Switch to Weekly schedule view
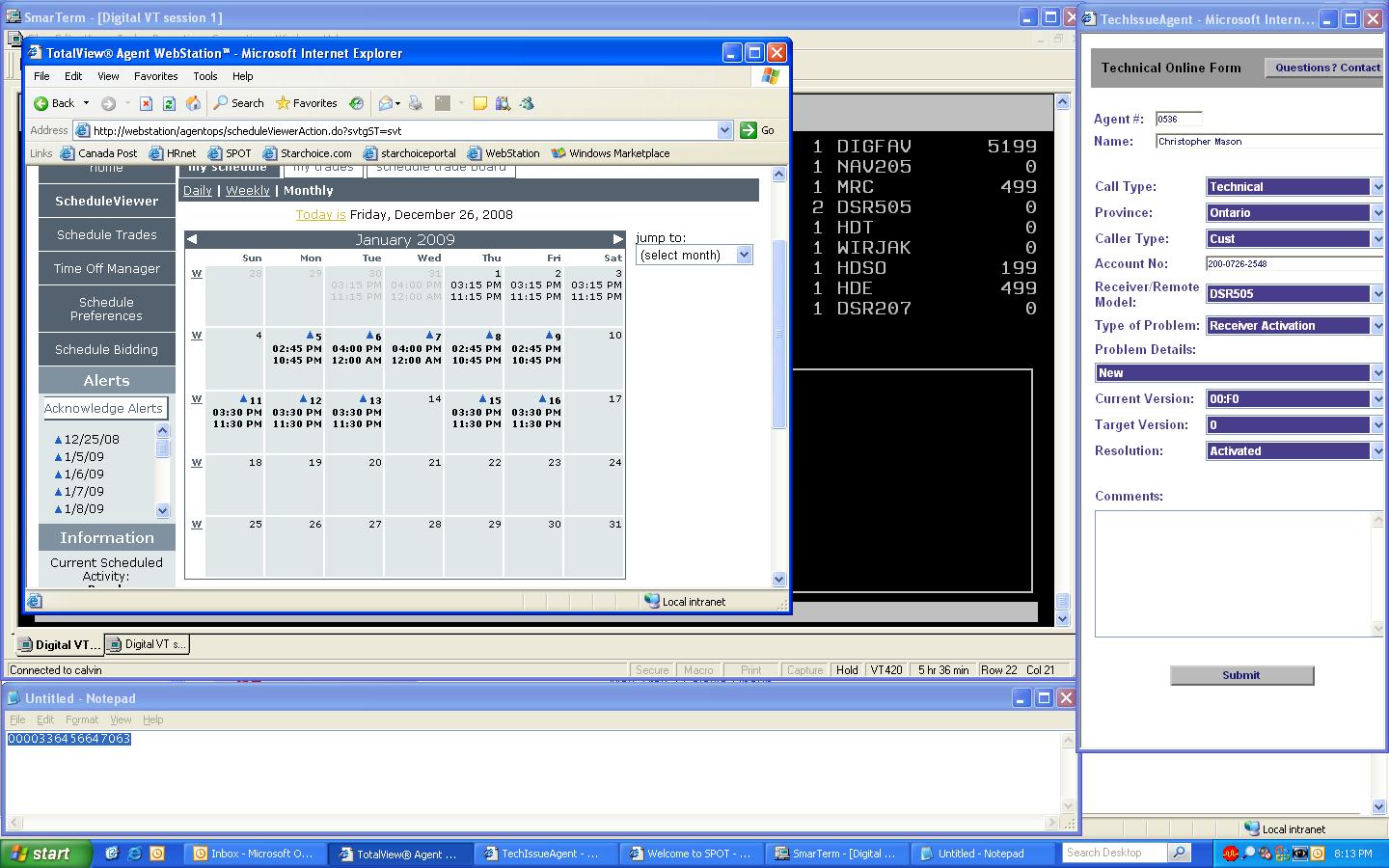The image size is (1389, 868). [x=247, y=191]
